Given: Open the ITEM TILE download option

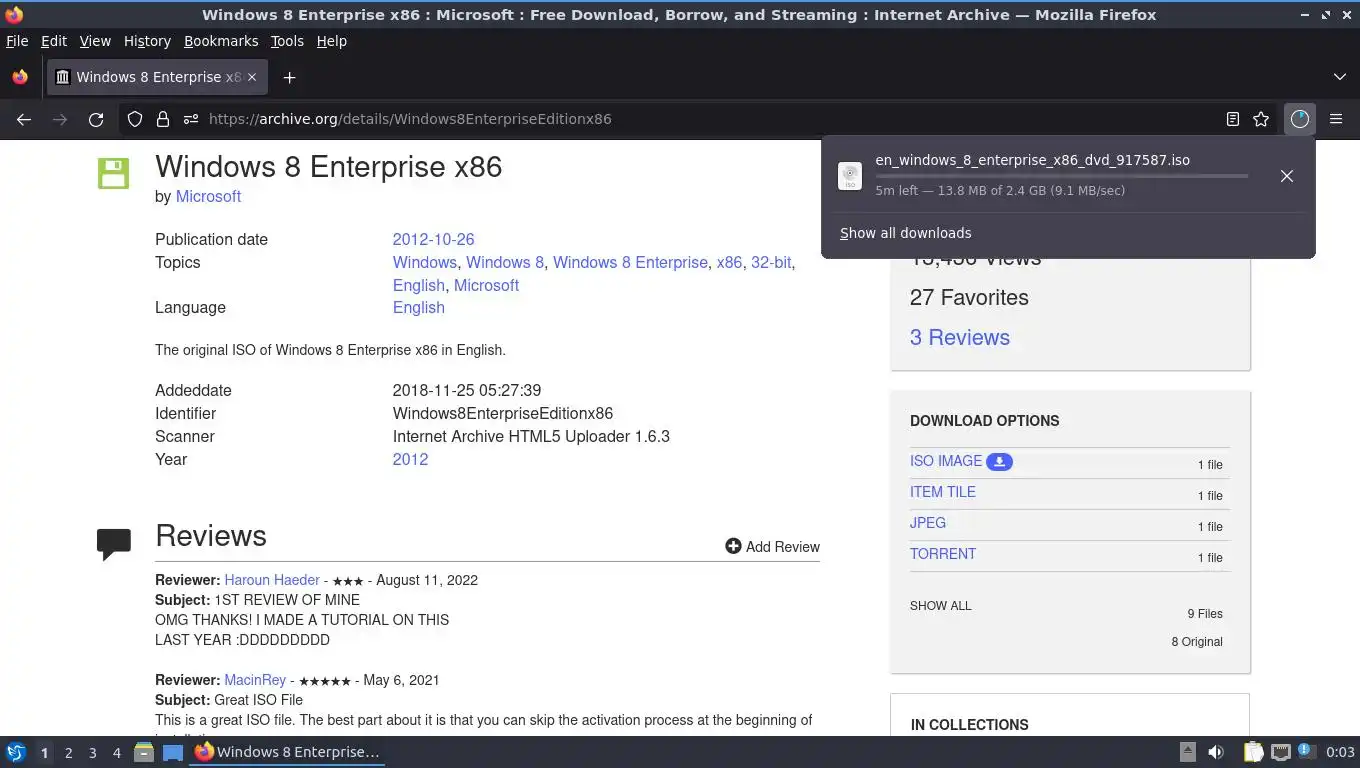Looking at the screenshot, I should 943,492.
